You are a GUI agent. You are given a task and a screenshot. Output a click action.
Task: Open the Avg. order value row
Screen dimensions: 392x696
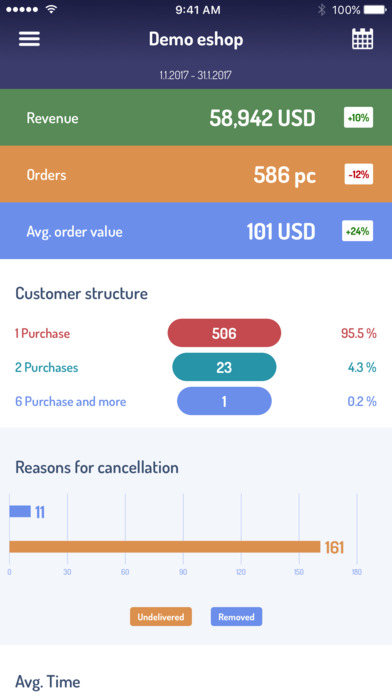click(x=196, y=231)
